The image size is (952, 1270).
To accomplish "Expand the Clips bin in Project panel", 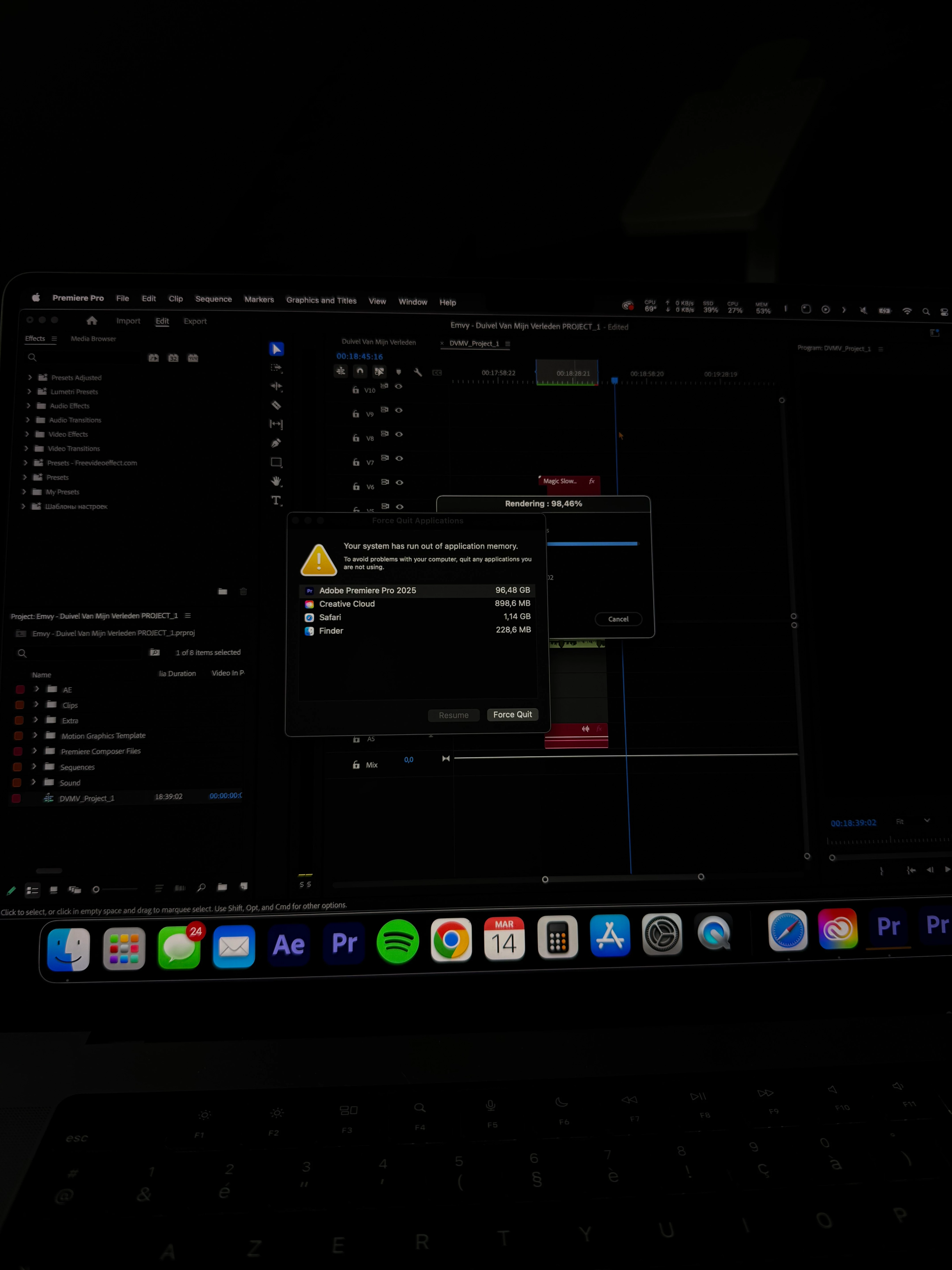I will [36, 704].
